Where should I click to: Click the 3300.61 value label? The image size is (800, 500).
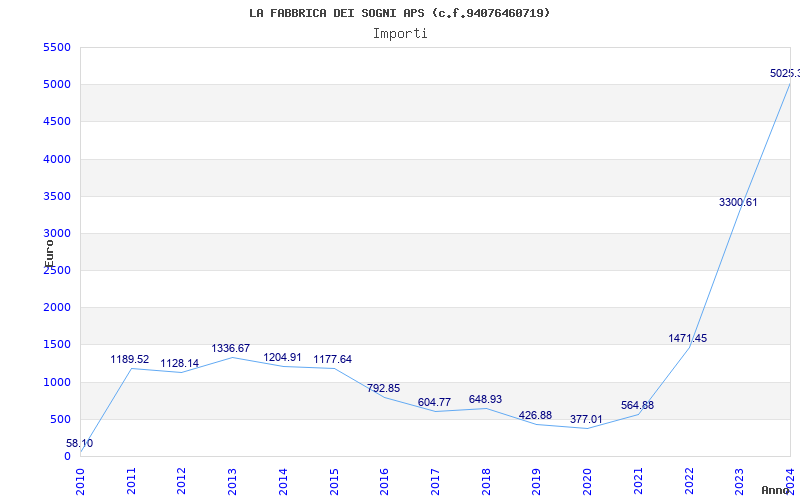coord(738,202)
